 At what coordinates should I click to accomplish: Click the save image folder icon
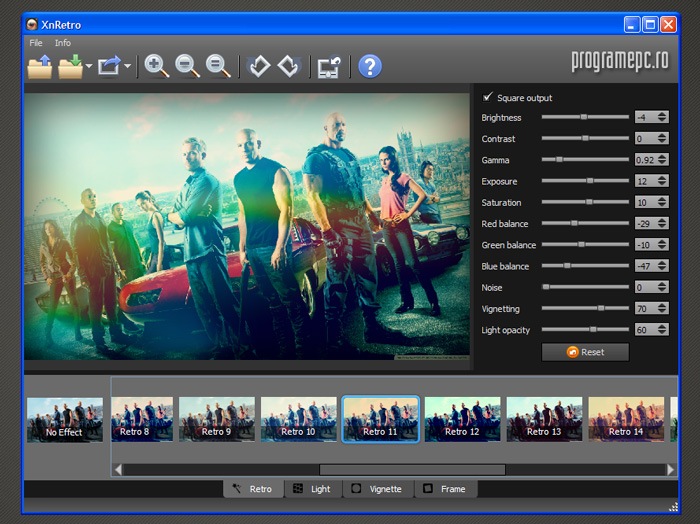click(x=71, y=67)
